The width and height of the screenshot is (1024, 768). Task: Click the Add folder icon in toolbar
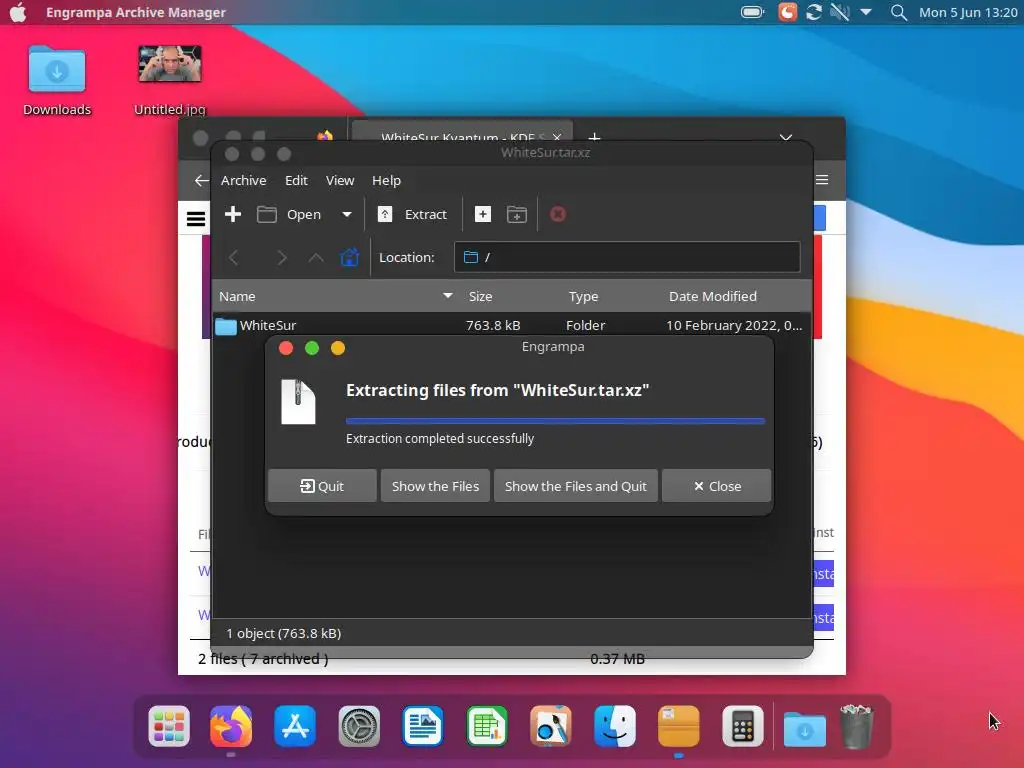[x=517, y=214]
